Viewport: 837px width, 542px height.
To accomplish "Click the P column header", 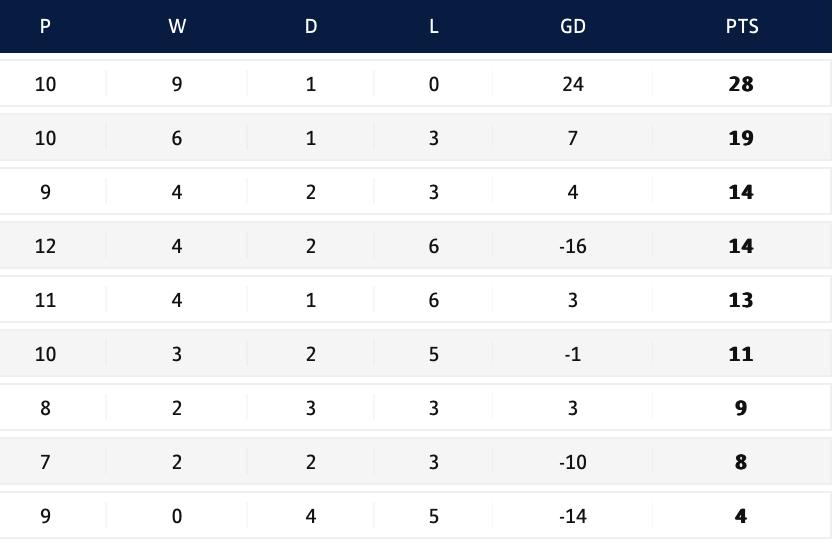I will tap(45, 27).
